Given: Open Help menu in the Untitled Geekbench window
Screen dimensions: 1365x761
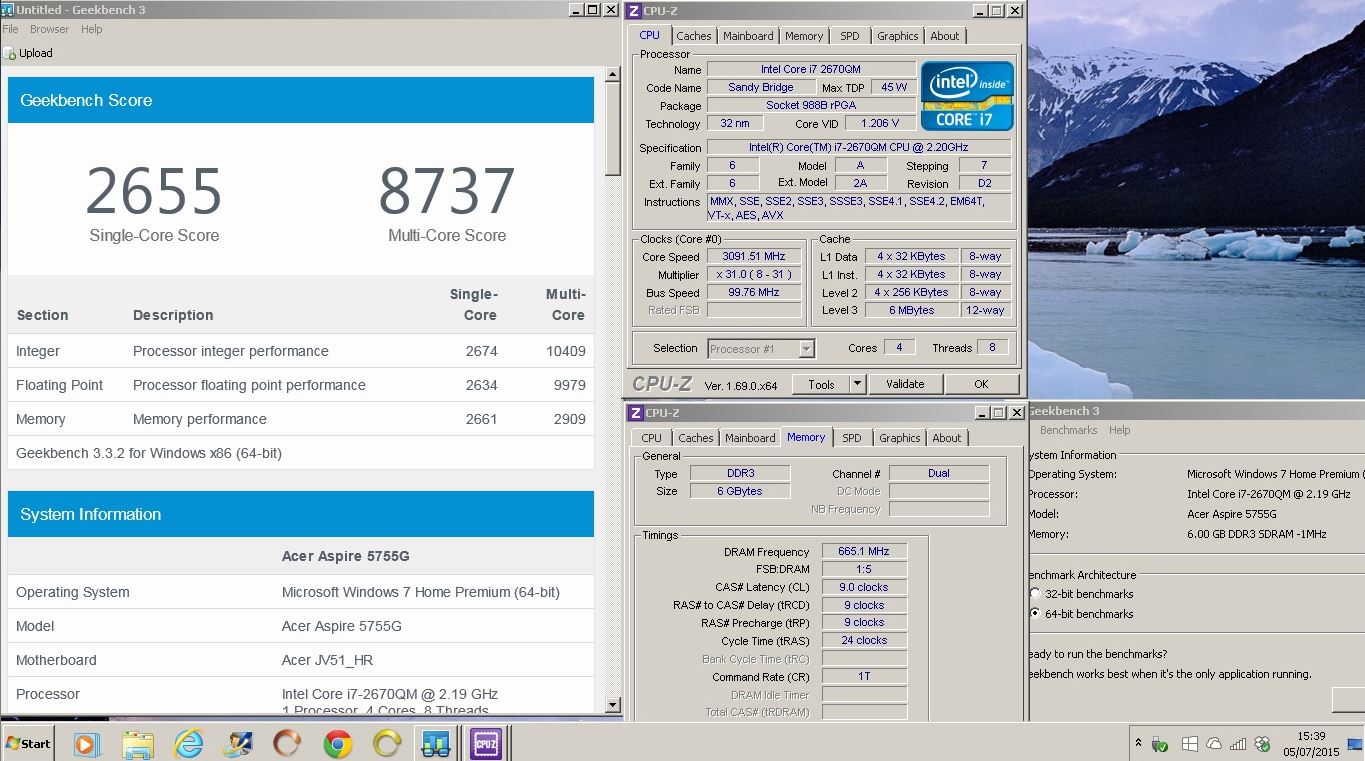Looking at the screenshot, I should pyautogui.click(x=92, y=29).
